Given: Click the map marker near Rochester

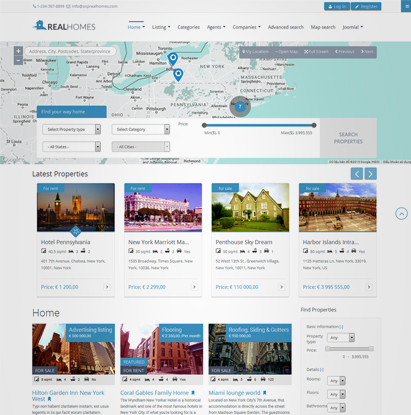Looking at the screenshot, I should point(173,59).
